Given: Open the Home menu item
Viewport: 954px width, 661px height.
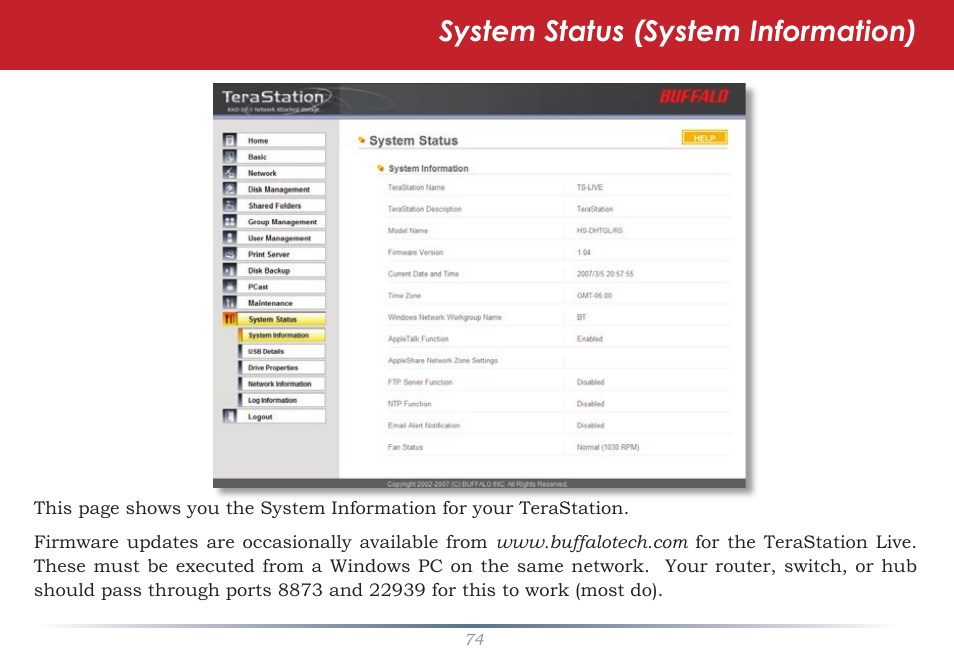Looking at the screenshot, I should coord(281,140).
